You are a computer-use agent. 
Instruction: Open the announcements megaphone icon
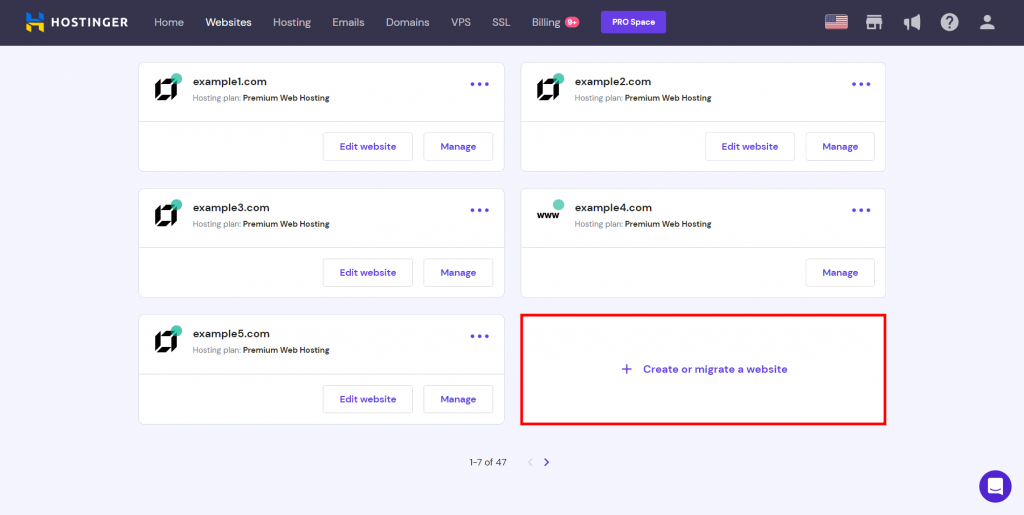[912, 22]
